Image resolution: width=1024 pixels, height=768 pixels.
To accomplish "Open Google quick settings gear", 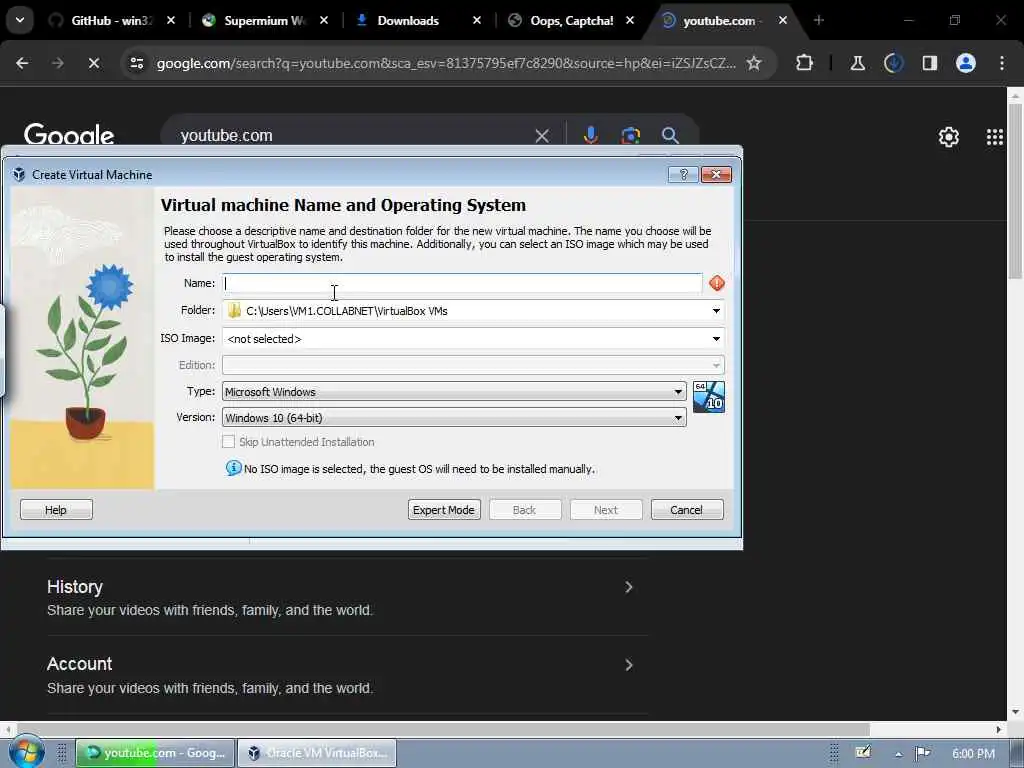I will (948, 137).
